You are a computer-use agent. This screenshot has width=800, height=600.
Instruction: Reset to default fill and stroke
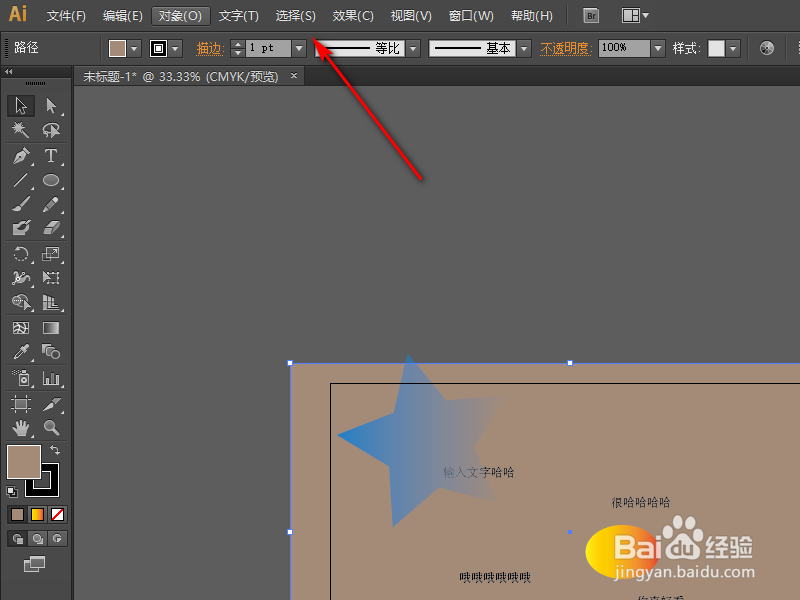[12, 492]
